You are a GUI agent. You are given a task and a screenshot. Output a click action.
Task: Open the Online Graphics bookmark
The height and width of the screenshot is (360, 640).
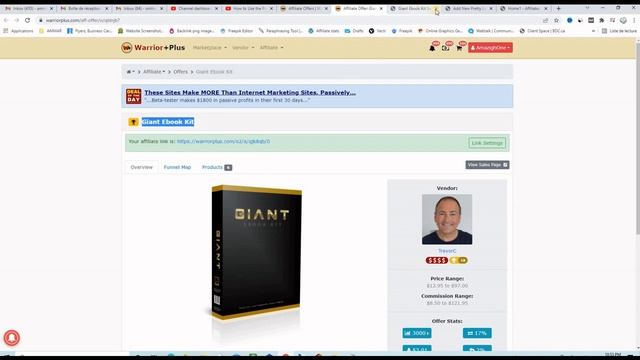440,31
